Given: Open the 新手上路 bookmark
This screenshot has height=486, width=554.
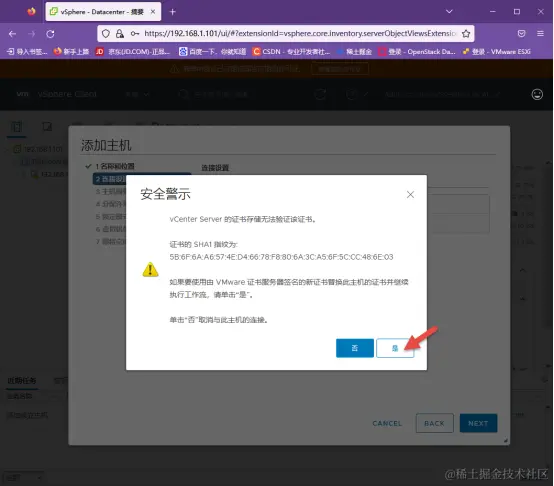Looking at the screenshot, I should [x=71, y=52].
